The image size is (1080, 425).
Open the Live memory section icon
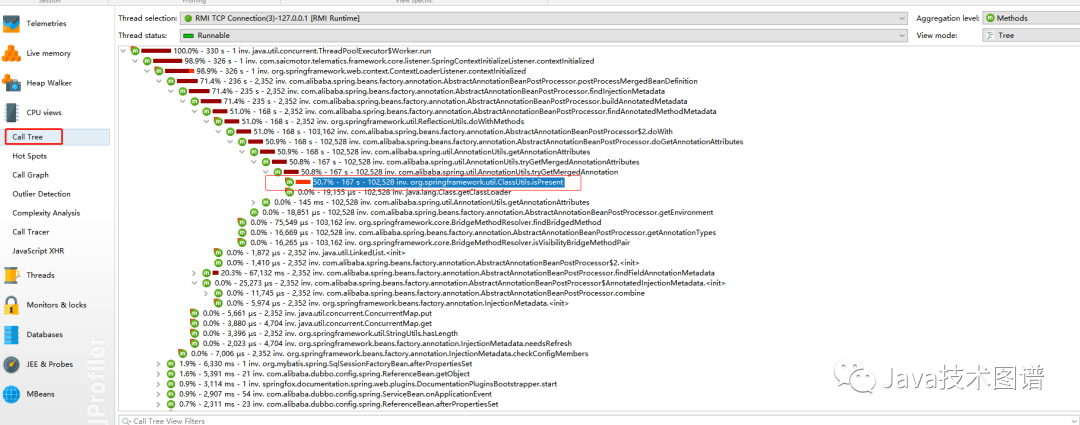[x=12, y=53]
